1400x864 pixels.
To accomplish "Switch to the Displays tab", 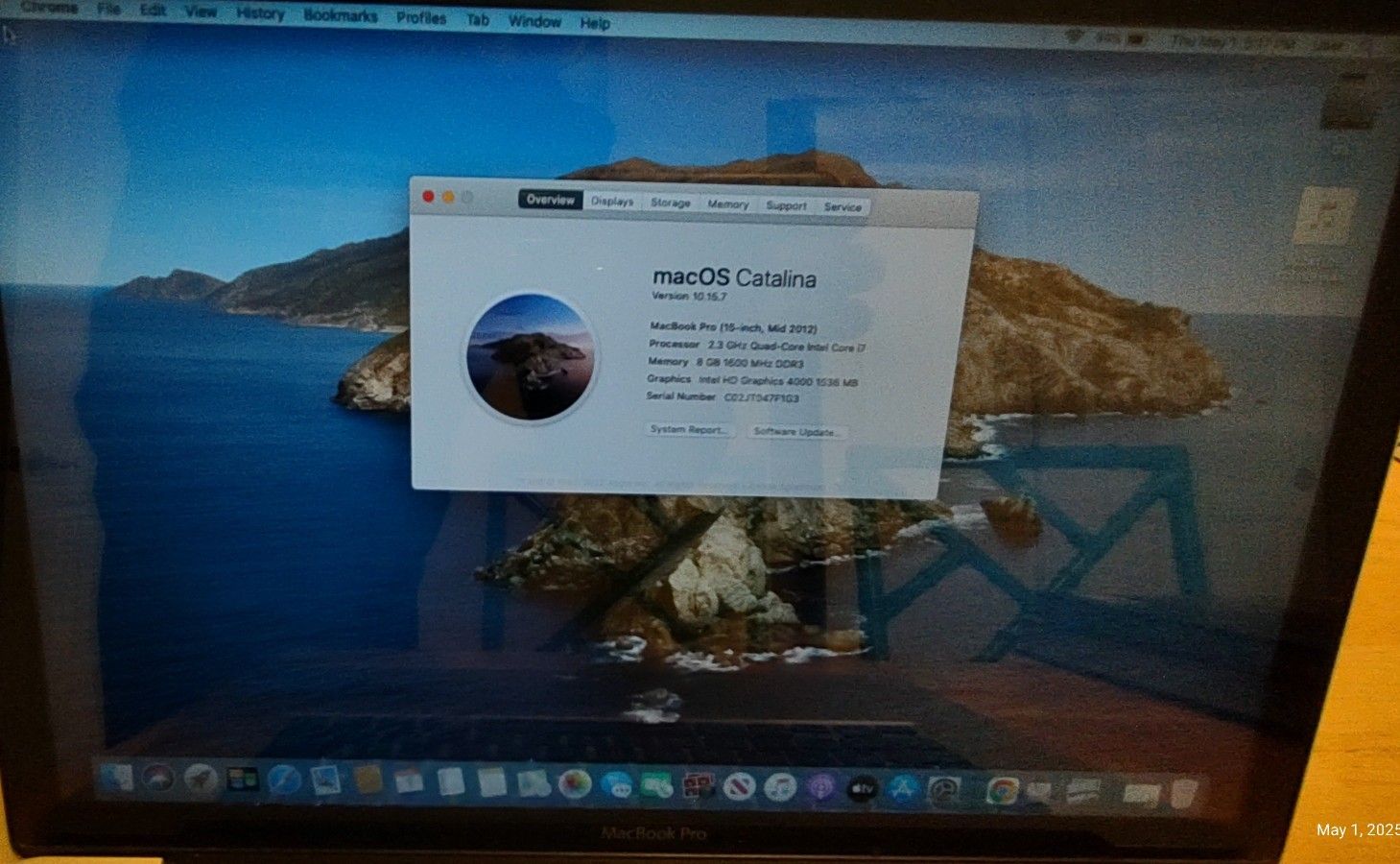I will (x=612, y=202).
